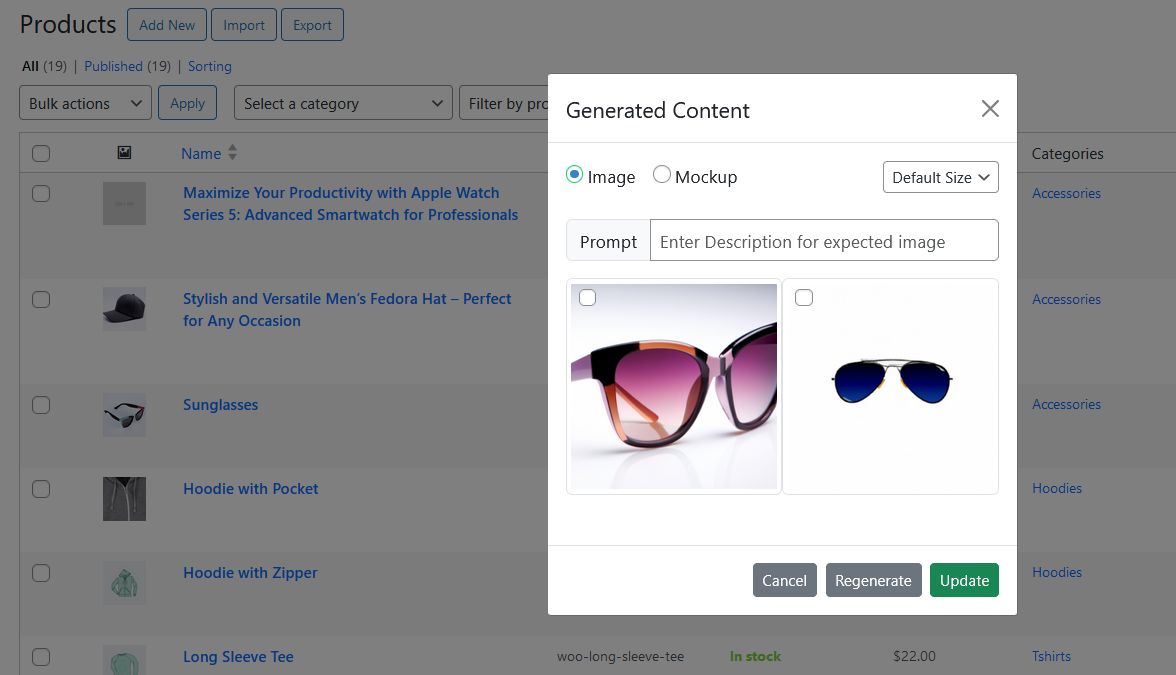Click the Sunglasses product thumbnail
Viewport: 1176px width, 675px height.
tap(124, 414)
